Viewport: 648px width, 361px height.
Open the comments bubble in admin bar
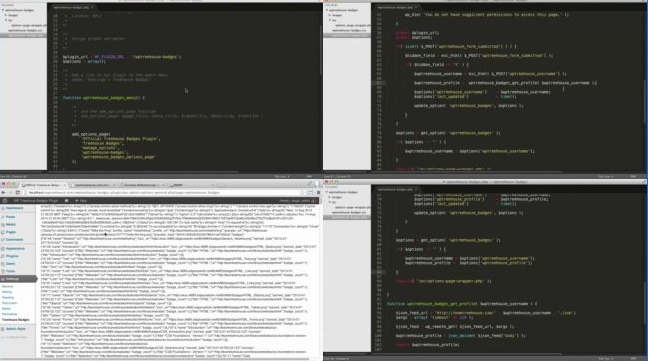click(x=67, y=201)
